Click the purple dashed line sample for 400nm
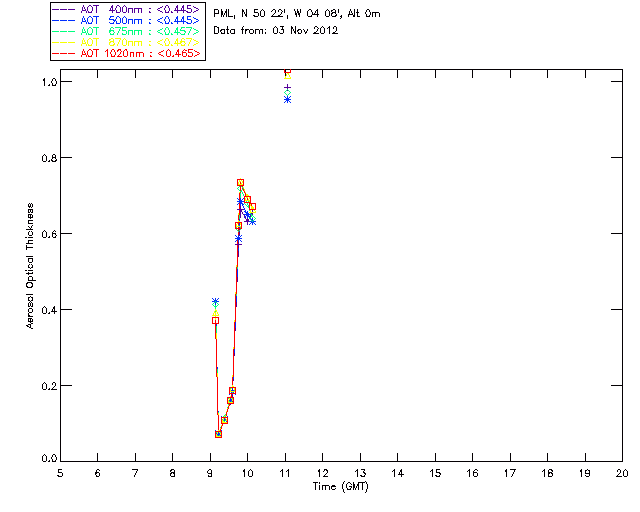This screenshot has width=640, height=512. (64, 9)
